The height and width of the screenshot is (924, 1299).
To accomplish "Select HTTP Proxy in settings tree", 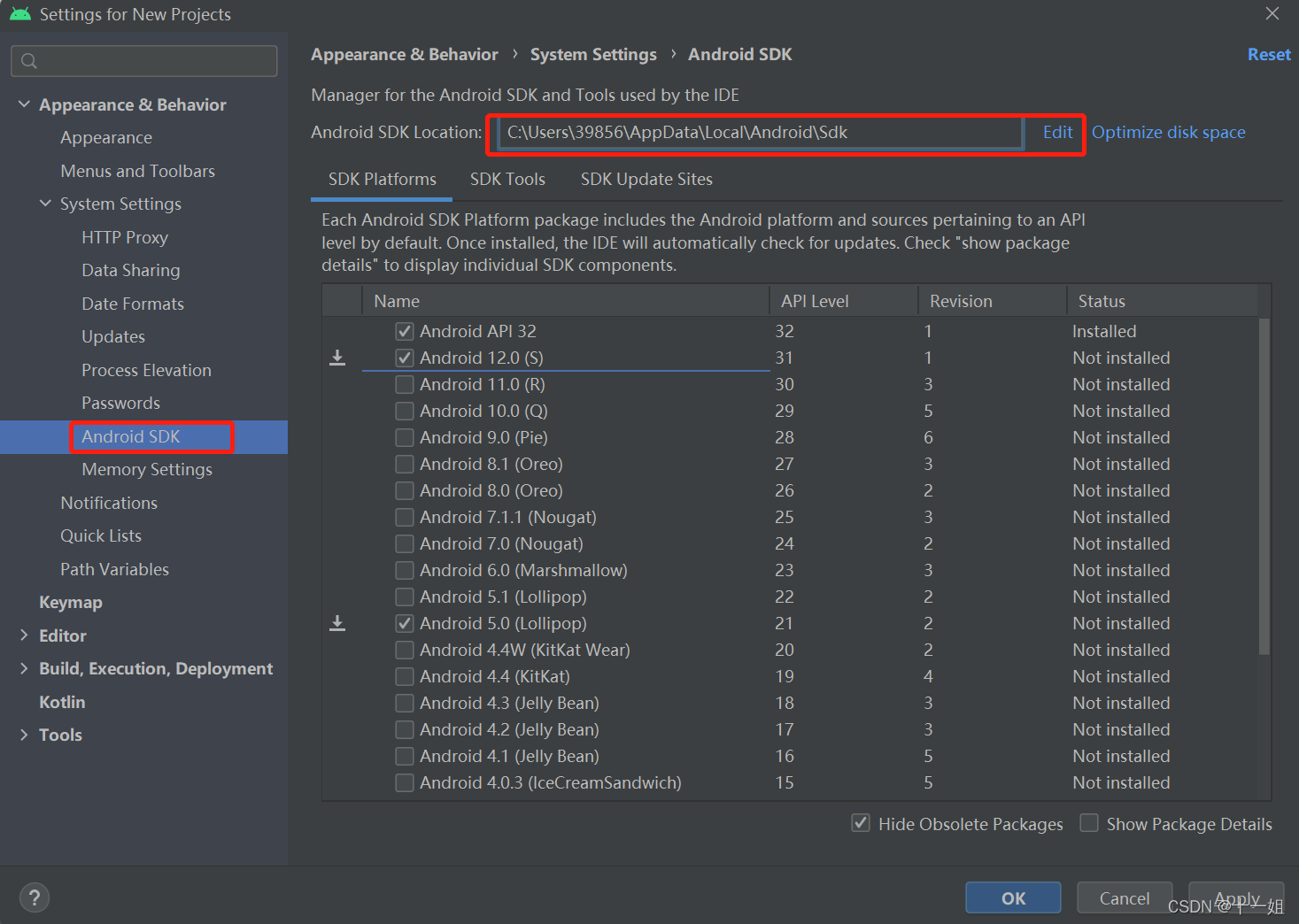I will click(x=125, y=237).
